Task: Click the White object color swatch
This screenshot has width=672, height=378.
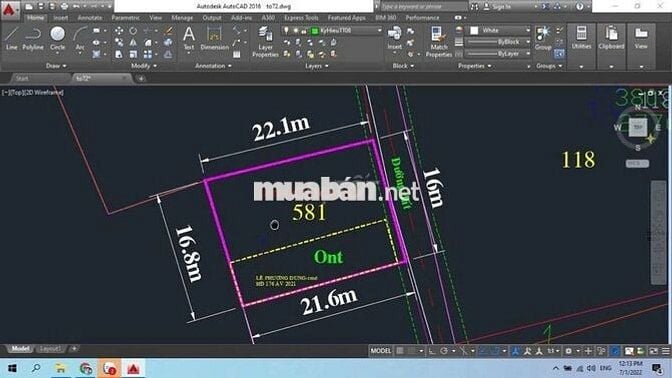Action: tap(474, 30)
